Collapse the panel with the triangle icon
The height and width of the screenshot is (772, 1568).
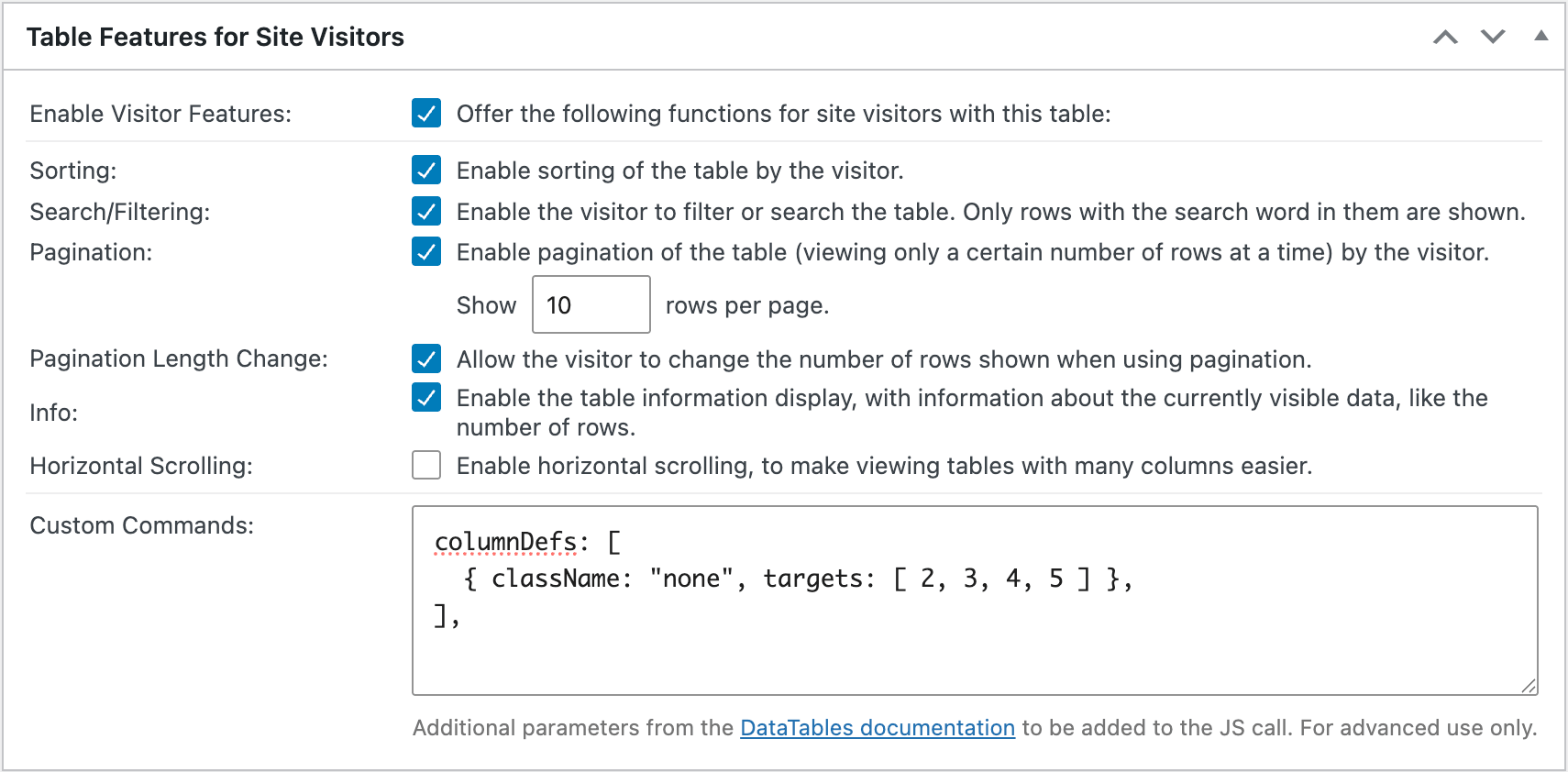click(x=1540, y=37)
